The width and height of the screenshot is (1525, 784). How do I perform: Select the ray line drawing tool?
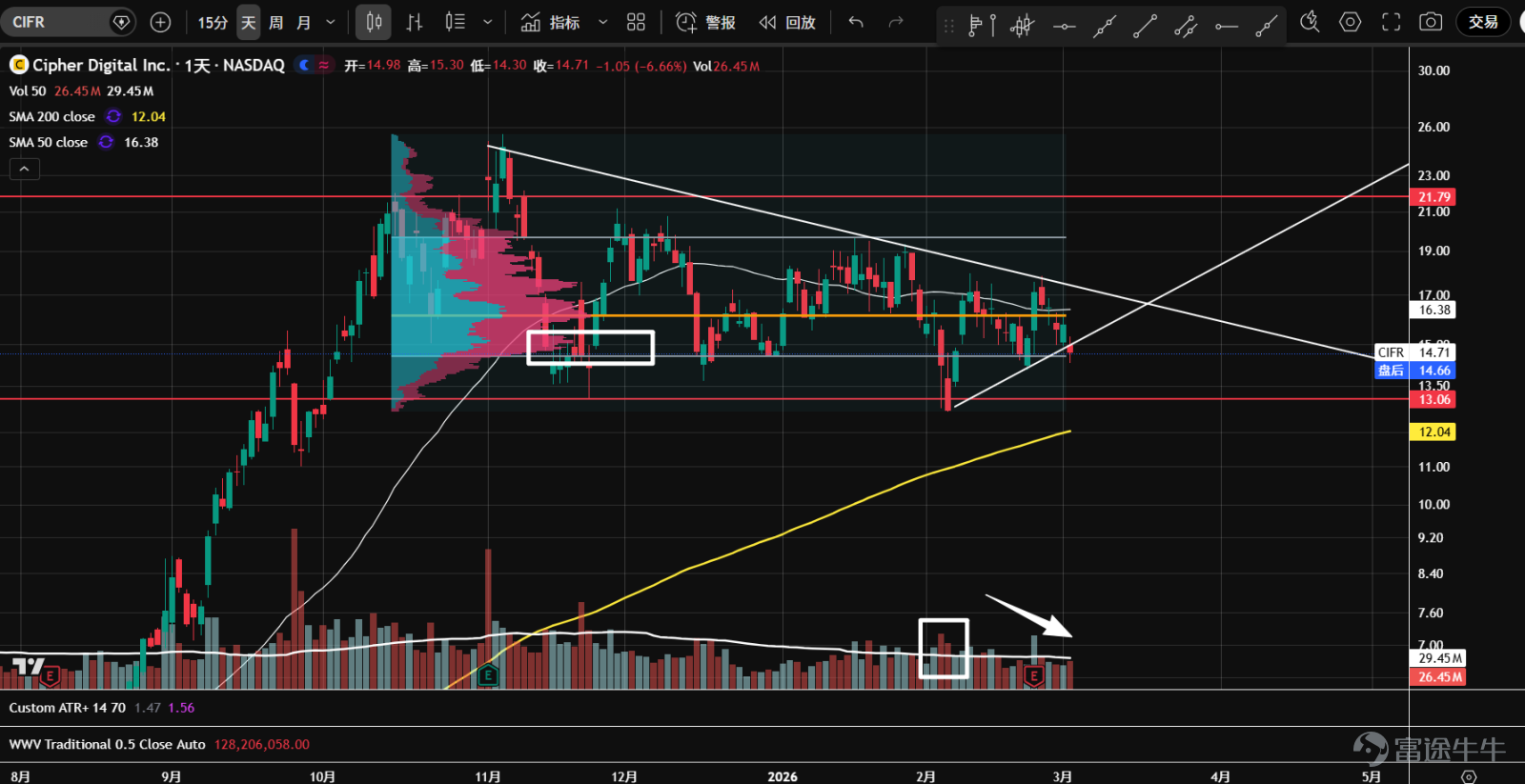click(x=1267, y=26)
